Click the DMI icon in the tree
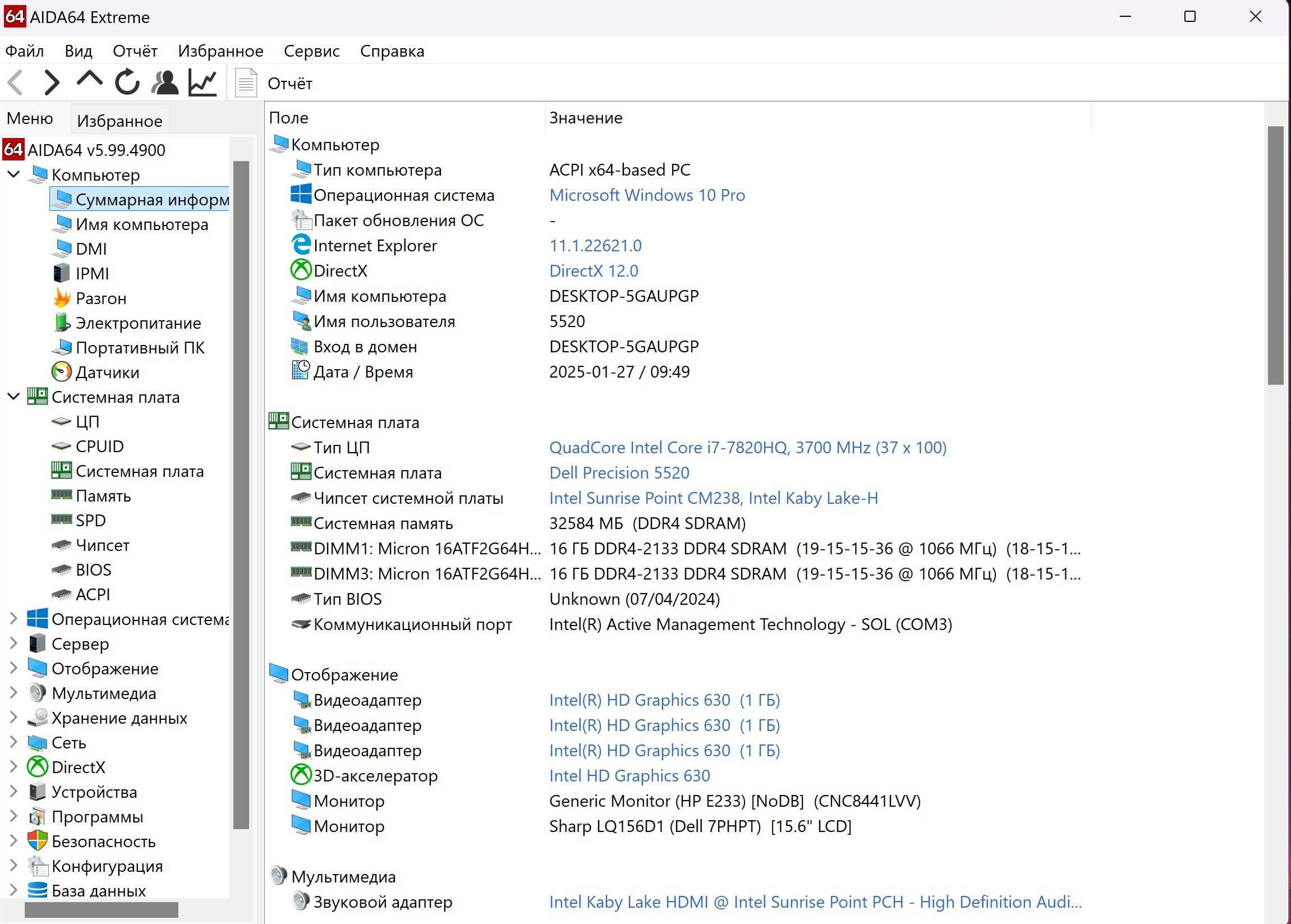 point(62,249)
